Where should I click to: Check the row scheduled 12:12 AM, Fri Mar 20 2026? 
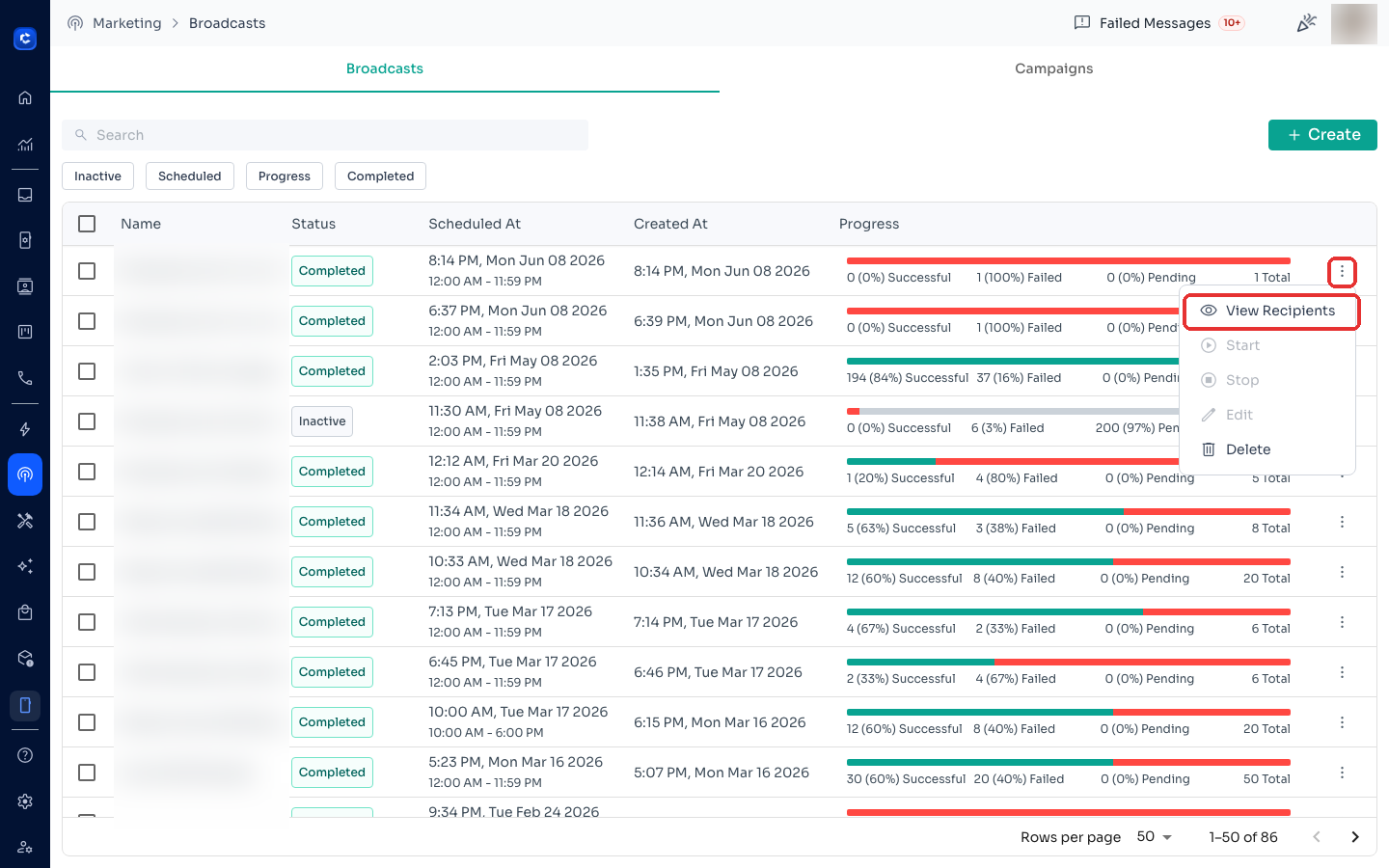(x=87, y=472)
